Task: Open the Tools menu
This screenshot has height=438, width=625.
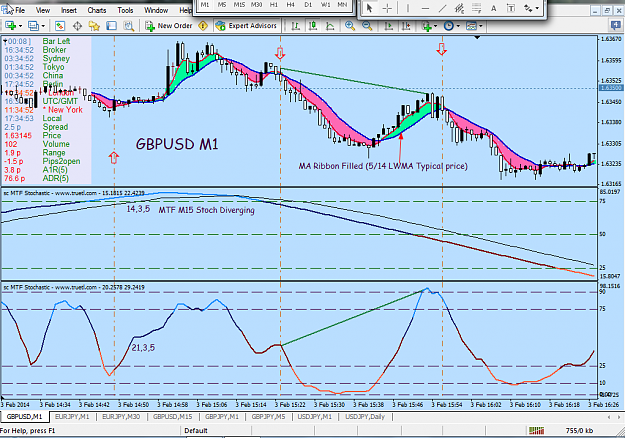Action: (125, 10)
